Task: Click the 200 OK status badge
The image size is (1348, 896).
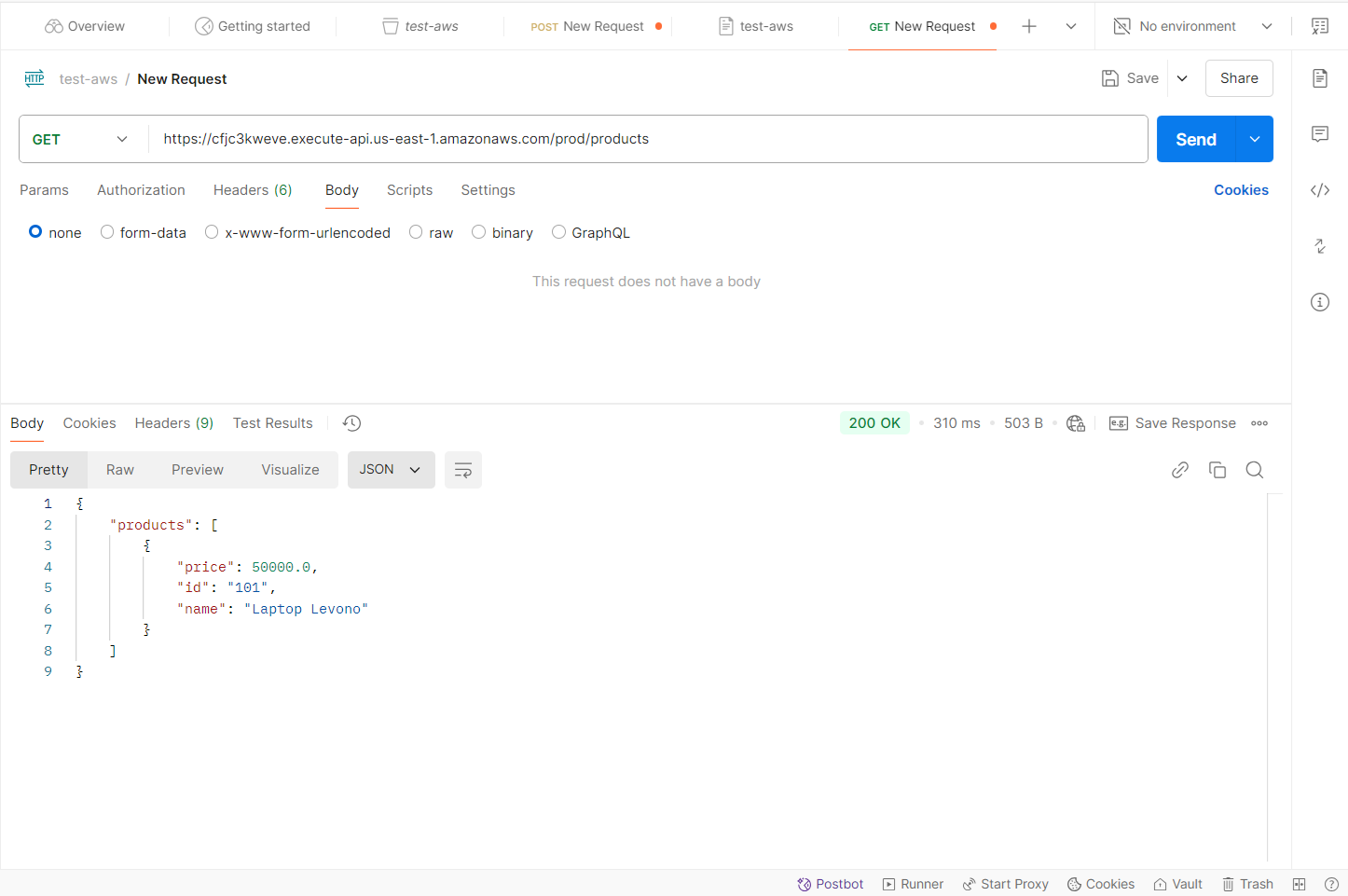Action: [x=874, y=423]
